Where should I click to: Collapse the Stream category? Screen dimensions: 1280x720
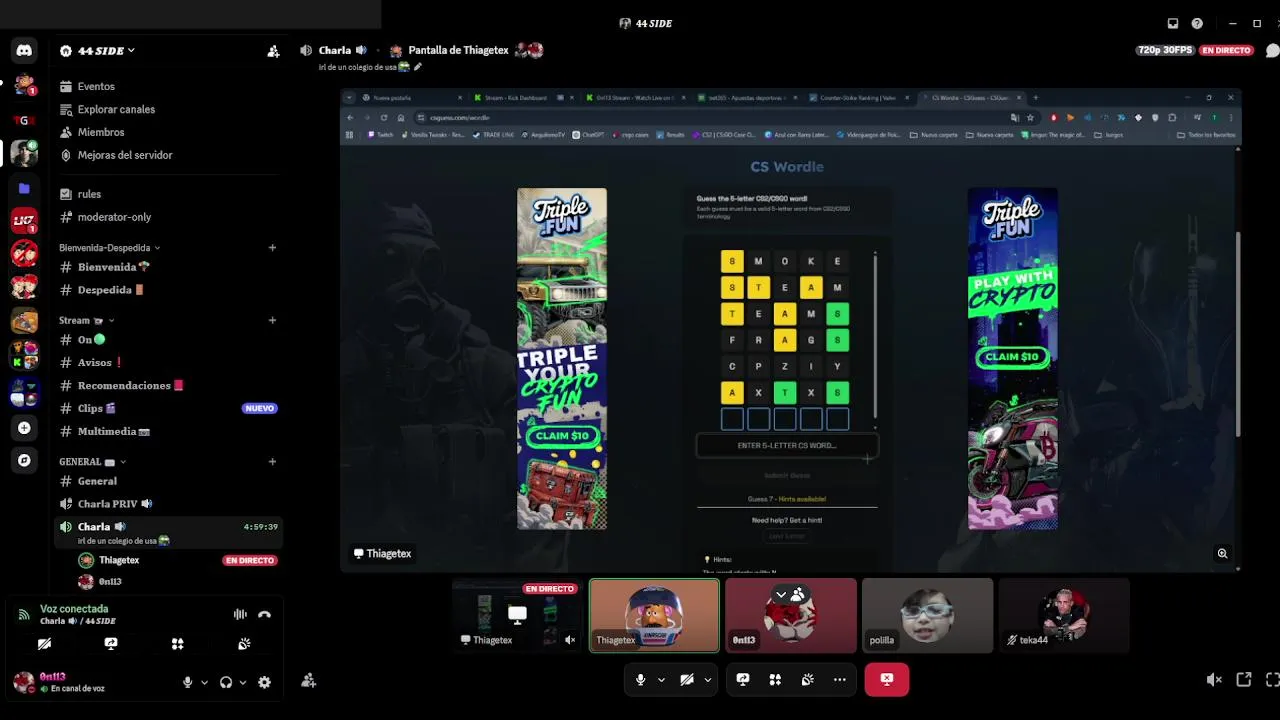86,320
